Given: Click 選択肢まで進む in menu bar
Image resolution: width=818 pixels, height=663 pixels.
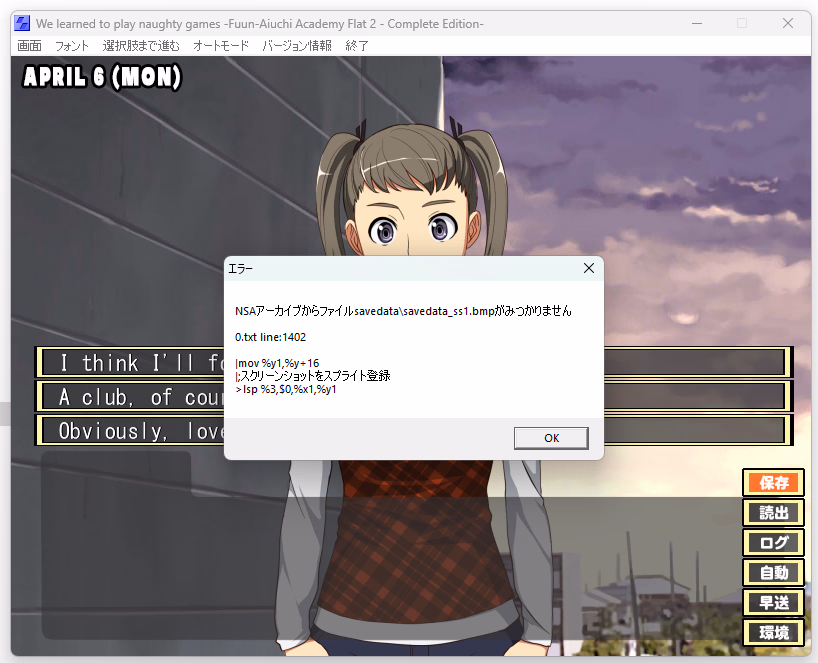Looking at the screenshot, I should click(x=141, y=46).
